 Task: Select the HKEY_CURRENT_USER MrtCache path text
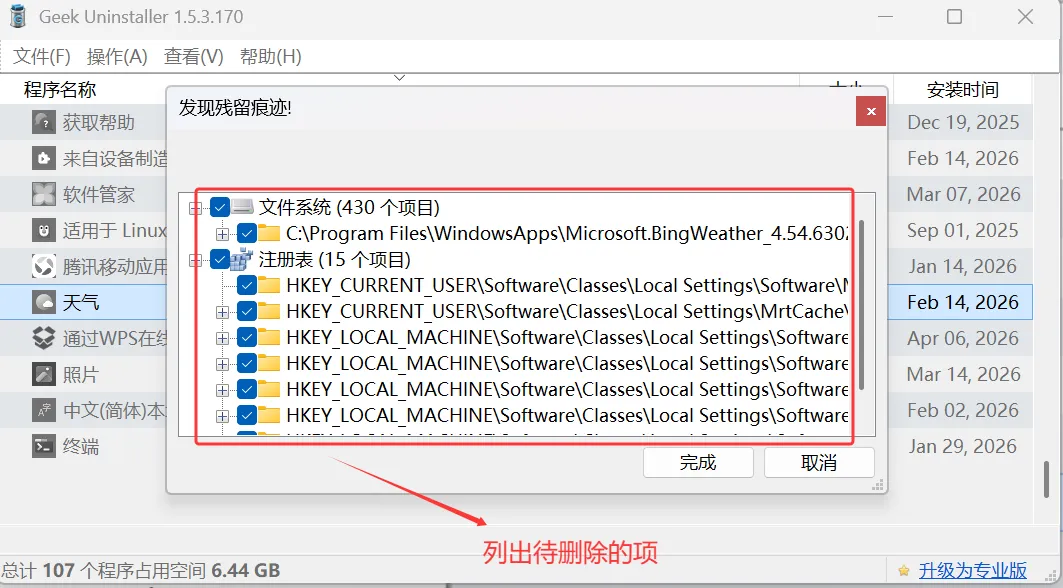tap(567, 311)
